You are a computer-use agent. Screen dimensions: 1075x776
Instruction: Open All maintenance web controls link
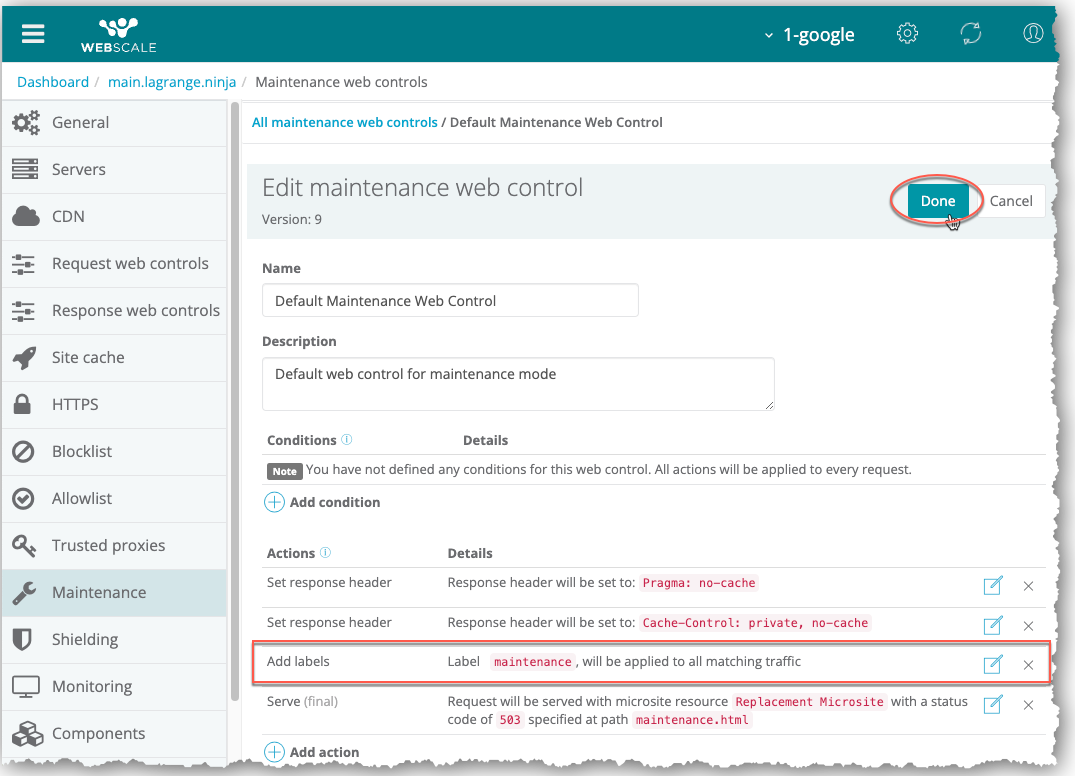[344, 122]
